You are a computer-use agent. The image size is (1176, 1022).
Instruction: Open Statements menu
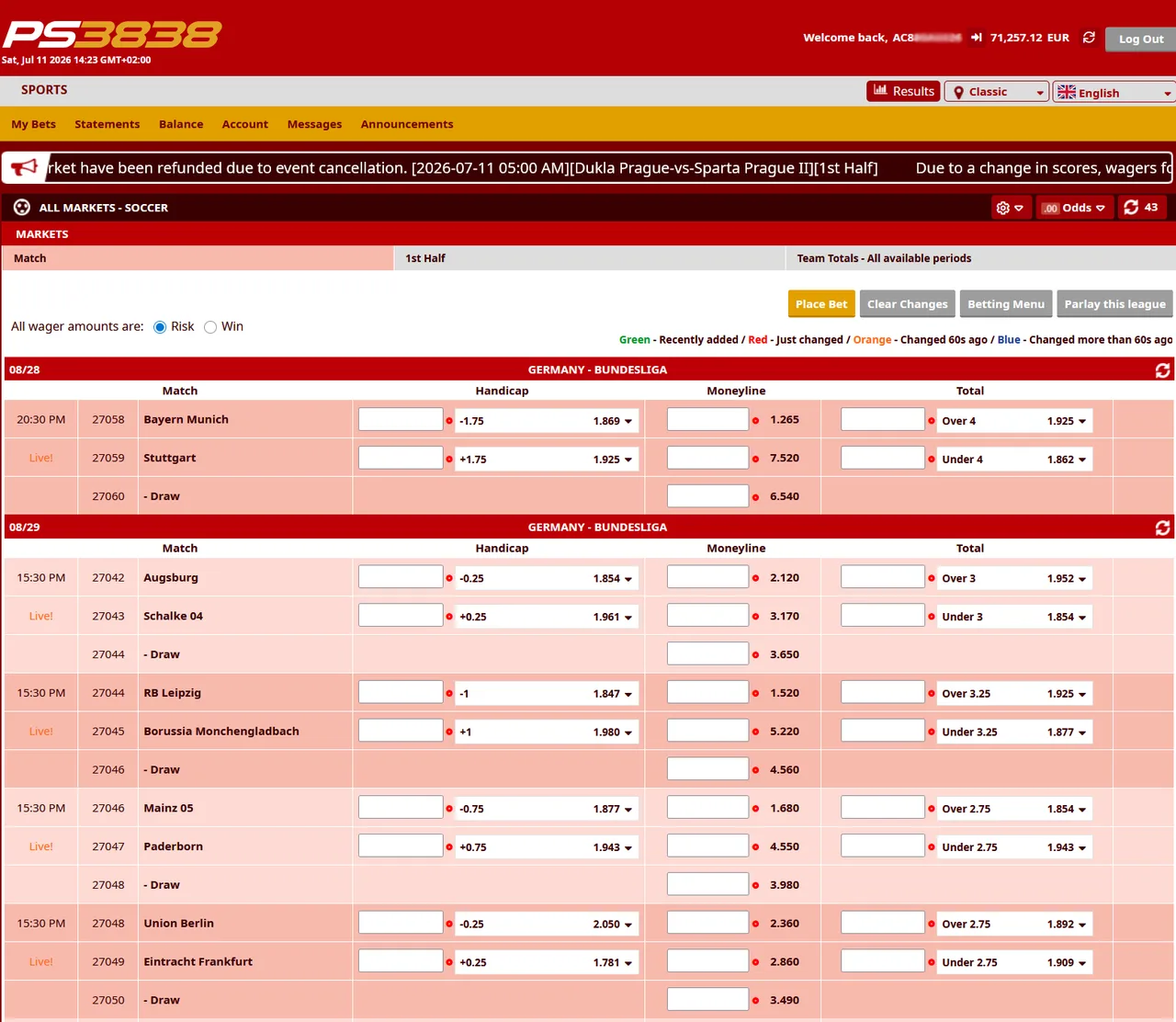click(x=107, y=124)
